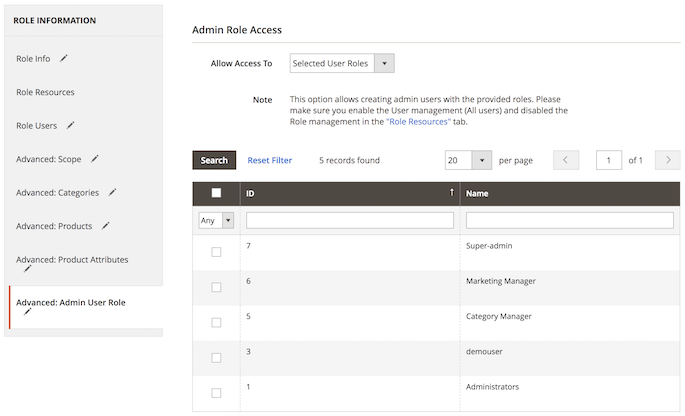Click the pencil icon beside Role Info
The image size is (685, 416).
pyautogui.click(x=64, y=58)
